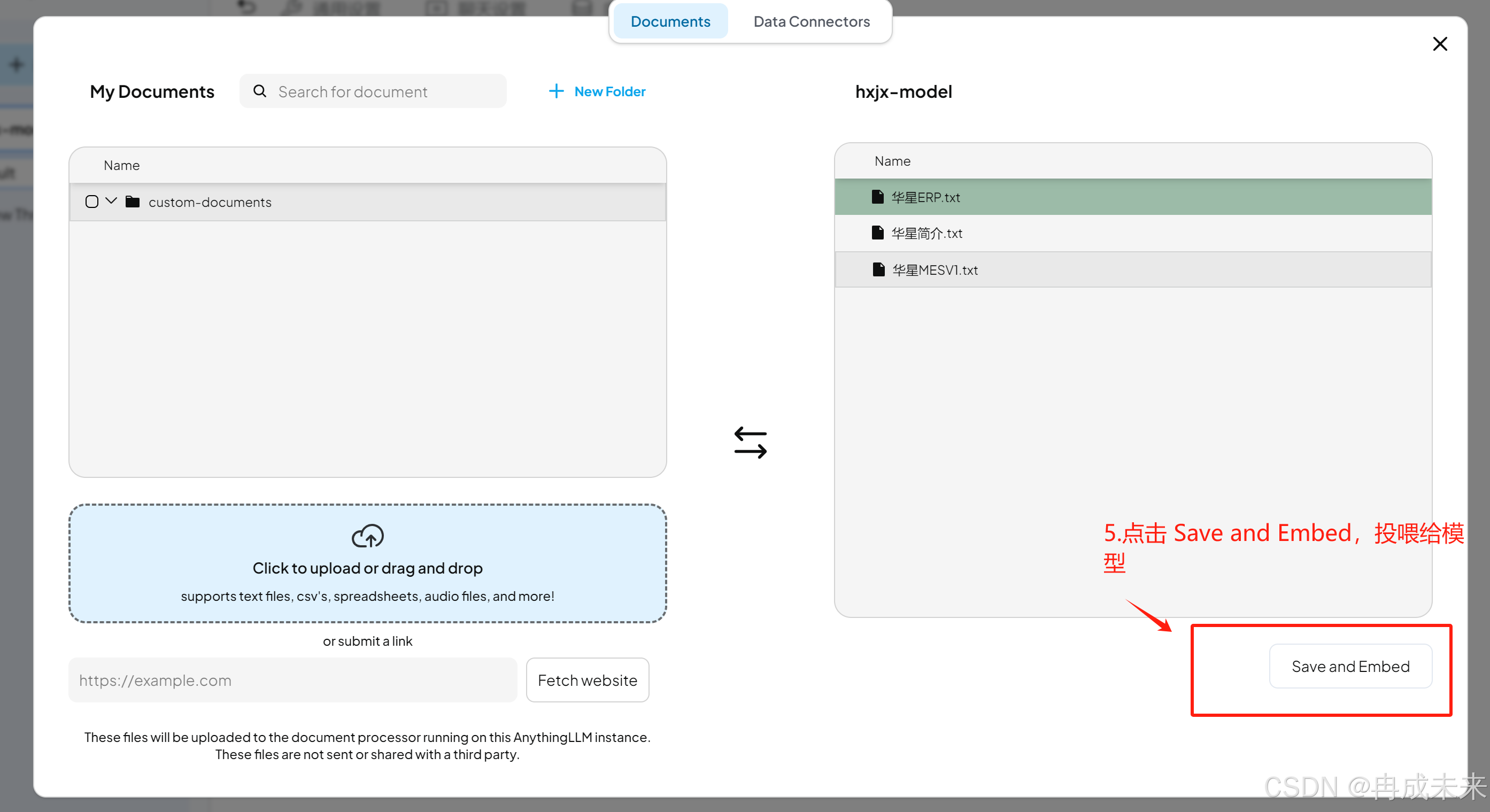This screenshot has width=1490, height=812.
Task: Click the plus icon beside New Folder
Action: [x=556, y=91]
